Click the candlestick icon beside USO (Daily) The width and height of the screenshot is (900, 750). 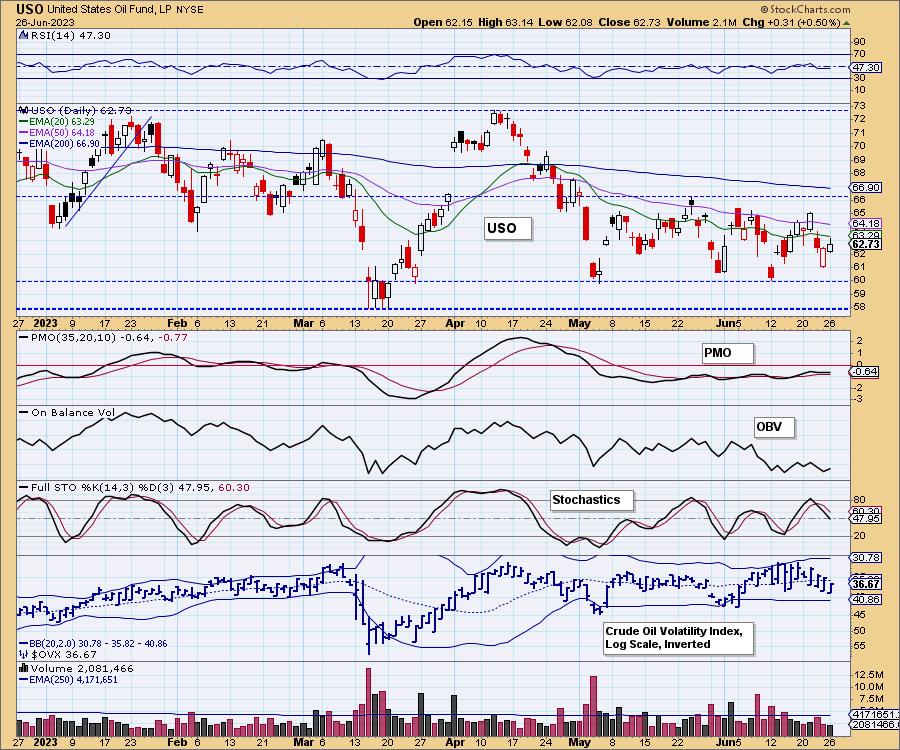[x=24, y=110]
